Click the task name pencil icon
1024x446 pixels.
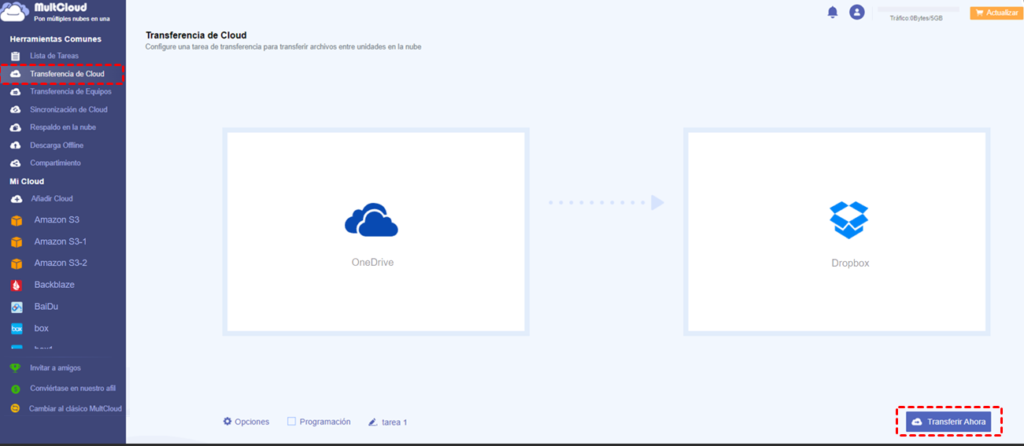pos(373,422)
